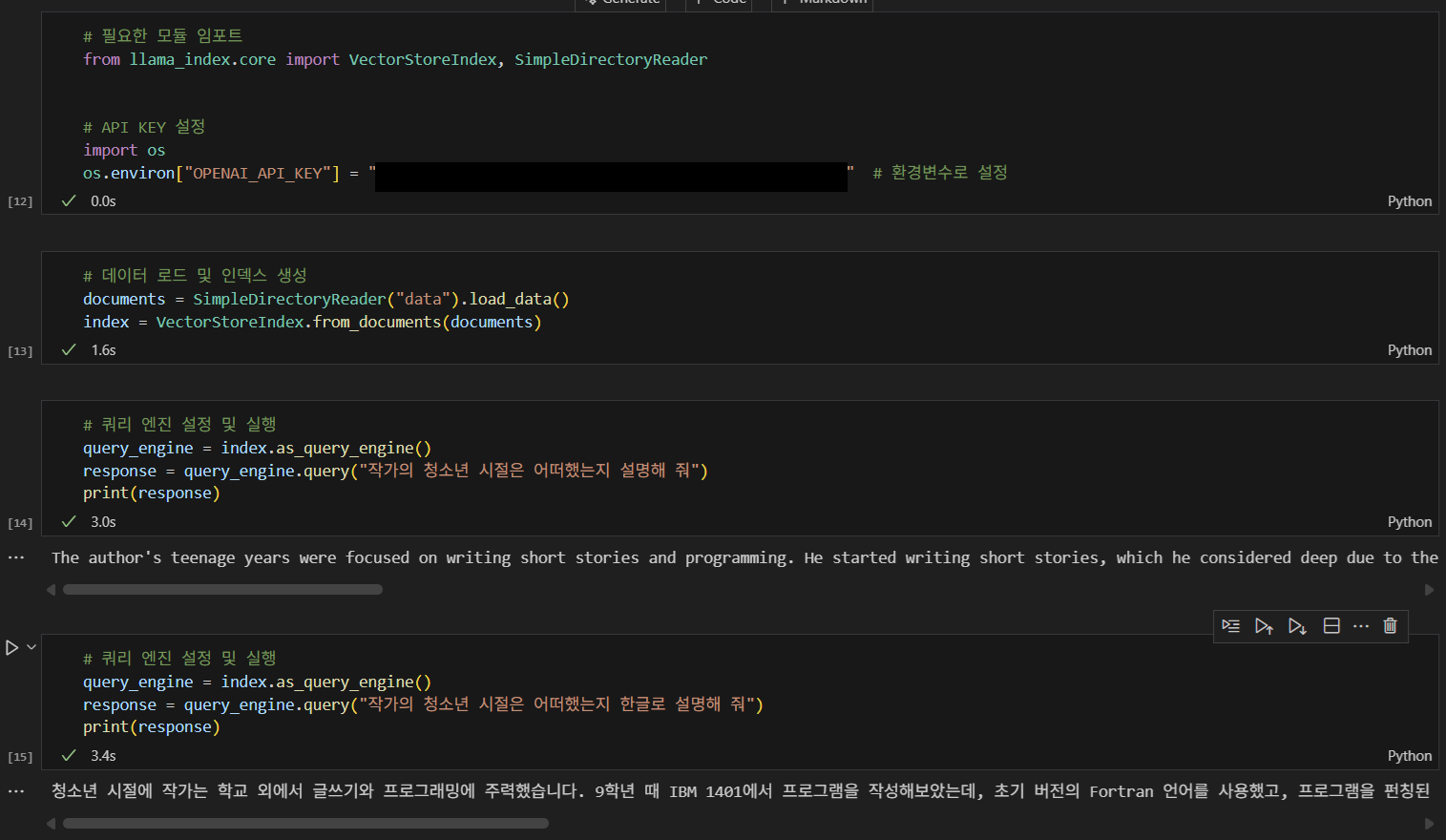Change Python language mode of cell 14
Screen dimensions: 1446x840
point(1409,522)
